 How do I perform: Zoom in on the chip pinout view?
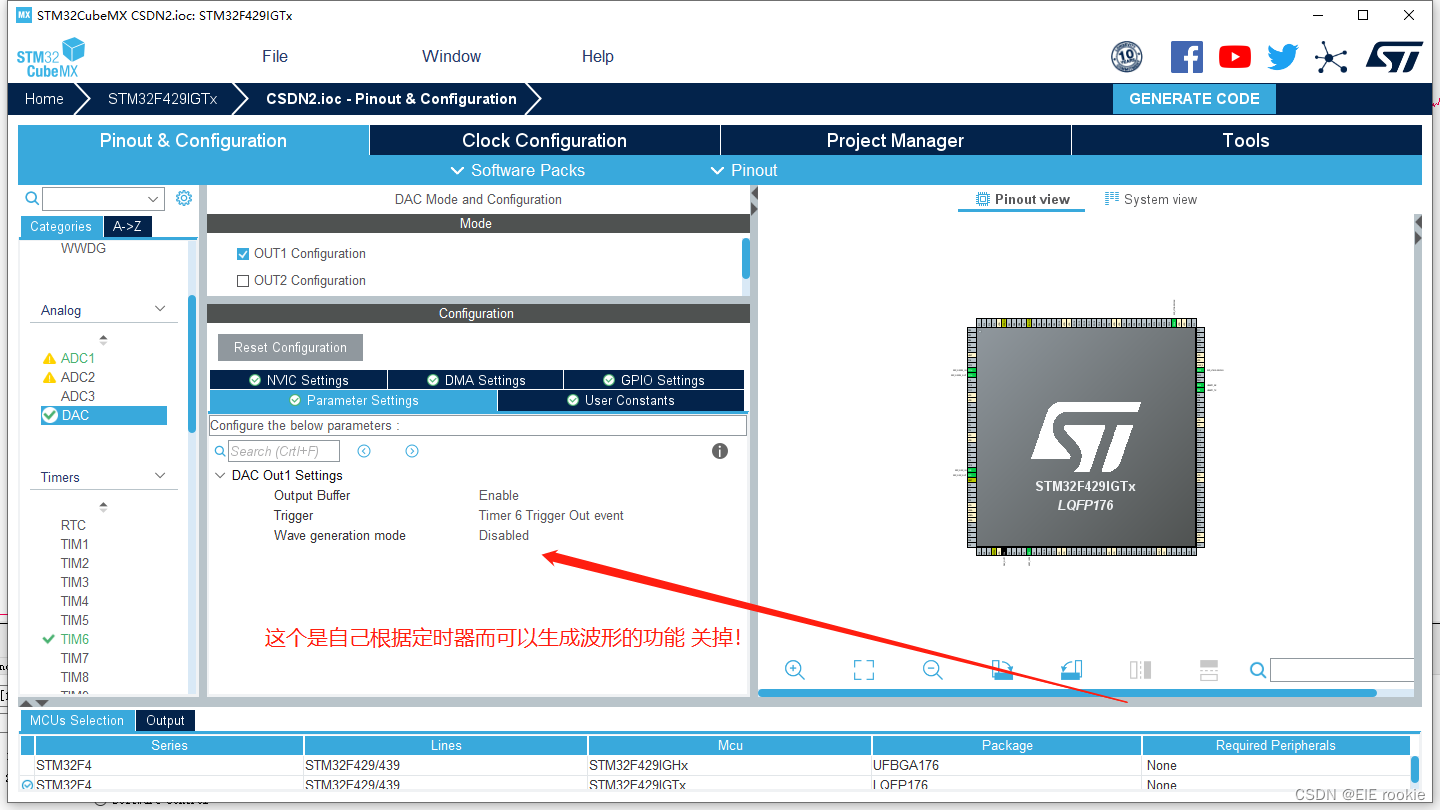pyautogui.click(x=794, y=670)
